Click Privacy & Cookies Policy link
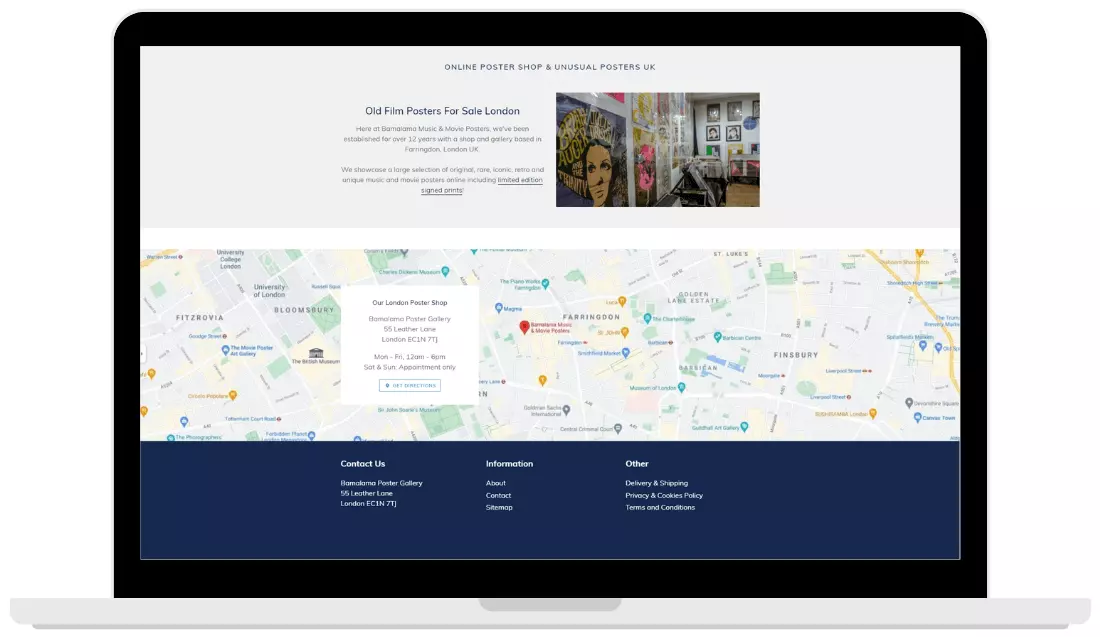The width and height of the screenshot is (1100, 637). [664, 495]
